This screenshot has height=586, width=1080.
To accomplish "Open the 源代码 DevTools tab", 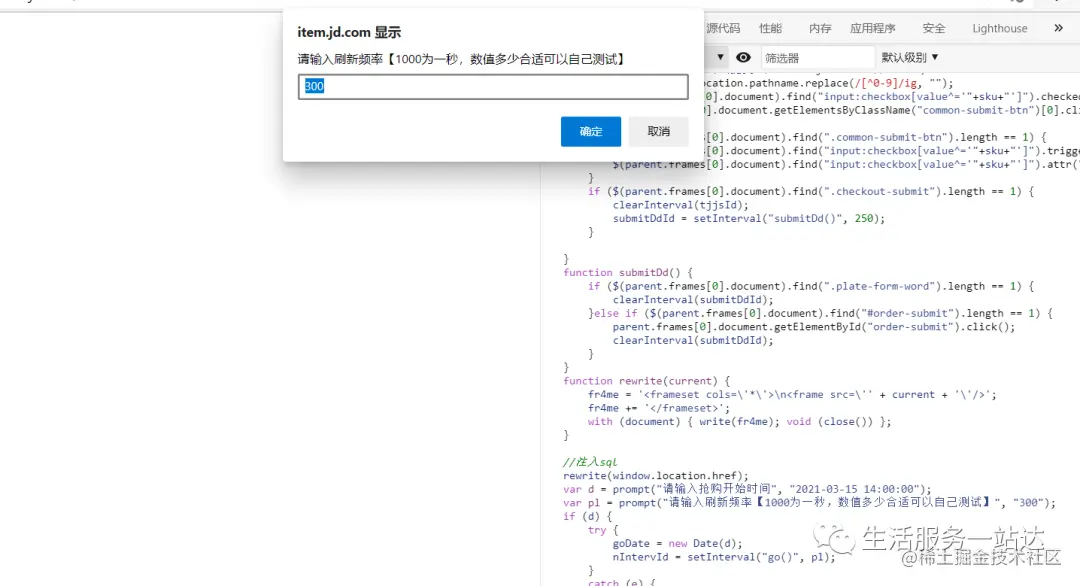I will coord(723,28).
